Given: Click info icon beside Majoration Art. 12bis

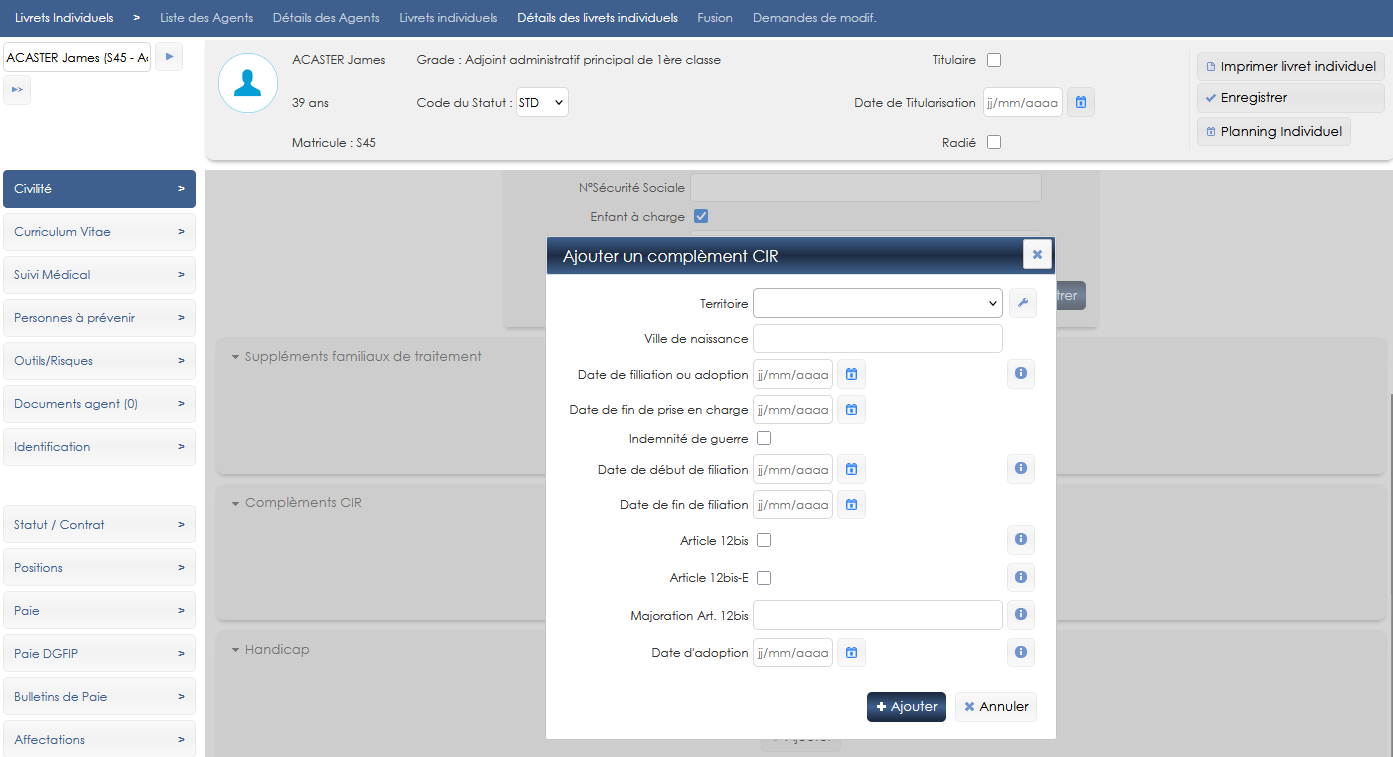Looking at the screenshot, I should pyautogui.click(x=1020, y=615).
